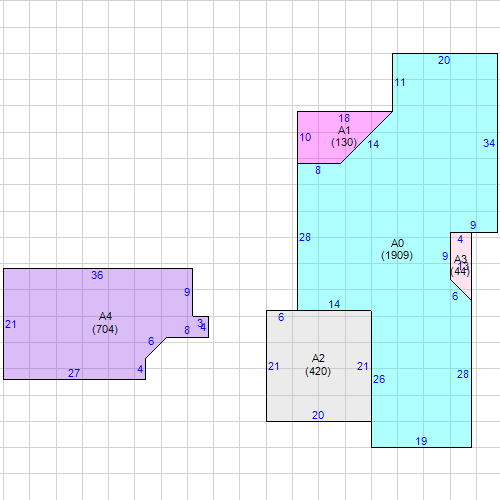
Task: Select the A1 (130) area label
Action: click(344, 136)
